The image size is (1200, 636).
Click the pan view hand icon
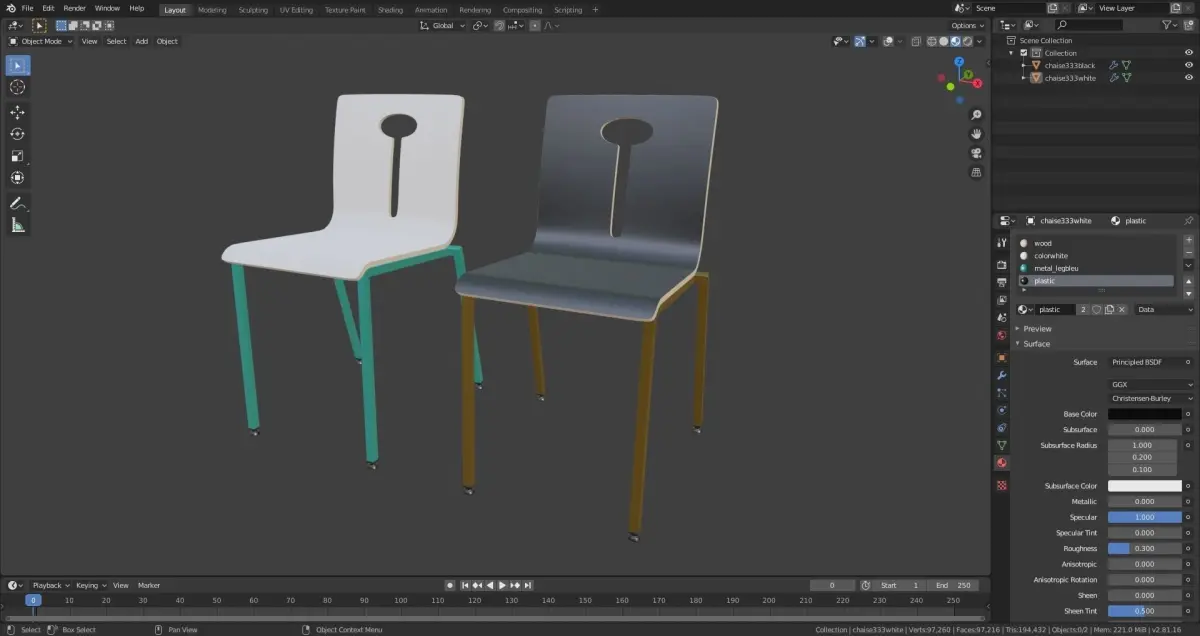[976, 134]
